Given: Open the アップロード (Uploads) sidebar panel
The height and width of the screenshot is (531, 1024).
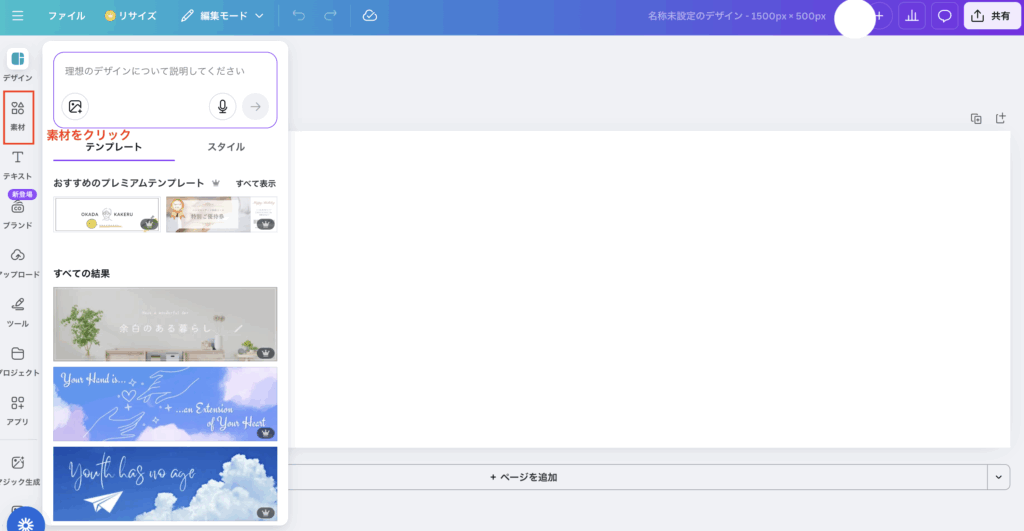Looking at the screenshot, I should coord(18,262).
